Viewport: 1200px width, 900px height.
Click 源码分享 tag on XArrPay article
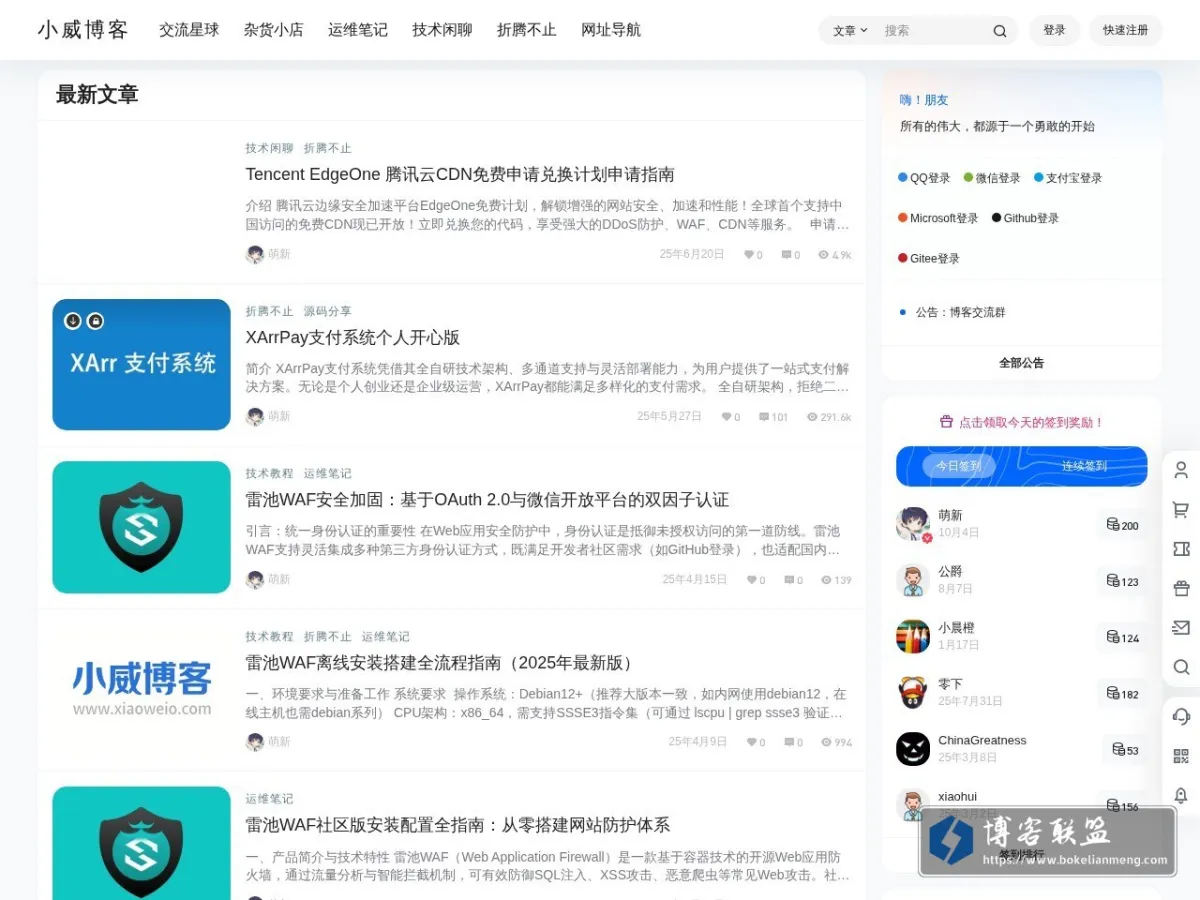tap(328, 311)
